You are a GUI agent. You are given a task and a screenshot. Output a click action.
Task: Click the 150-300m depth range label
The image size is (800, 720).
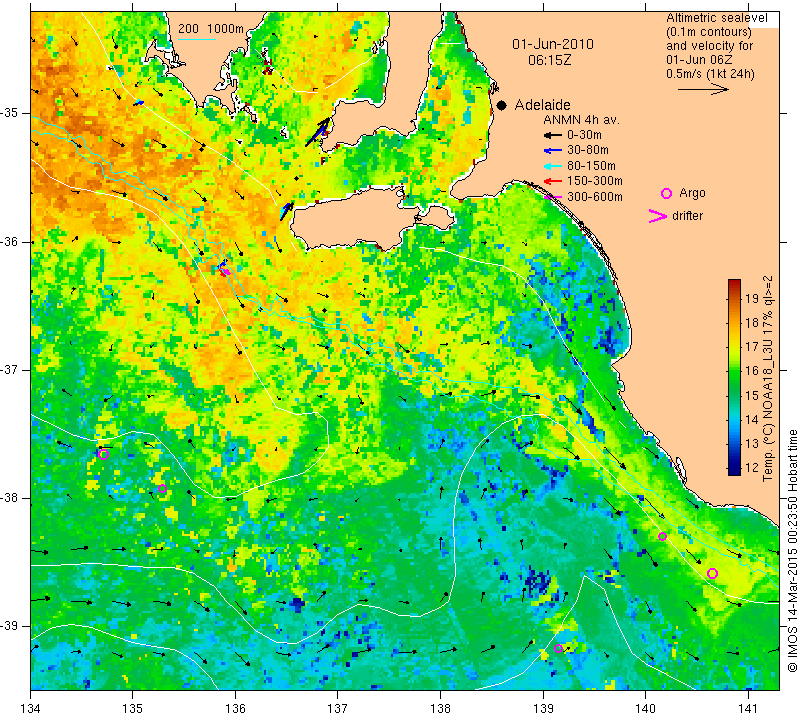coord(595,181)
